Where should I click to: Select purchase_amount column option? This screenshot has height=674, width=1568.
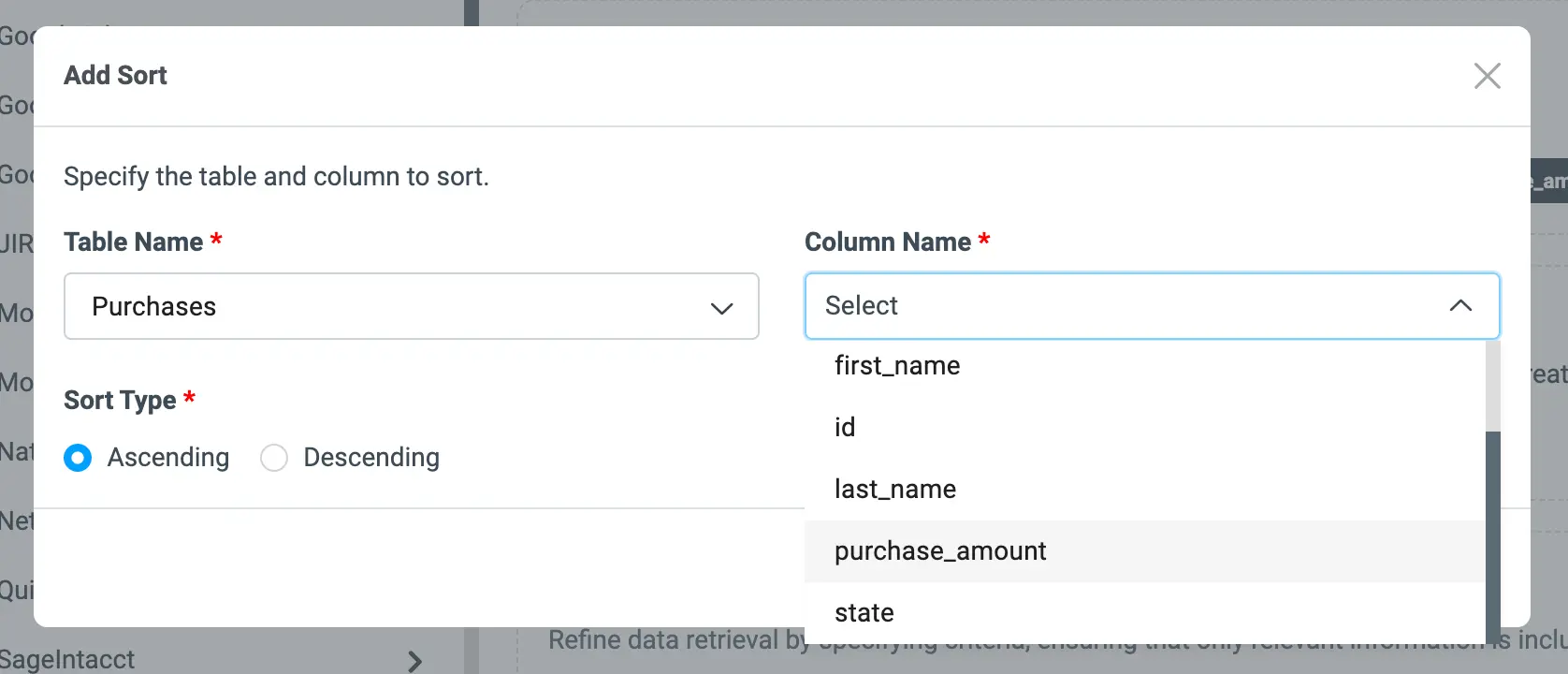[x=940, y=551]
